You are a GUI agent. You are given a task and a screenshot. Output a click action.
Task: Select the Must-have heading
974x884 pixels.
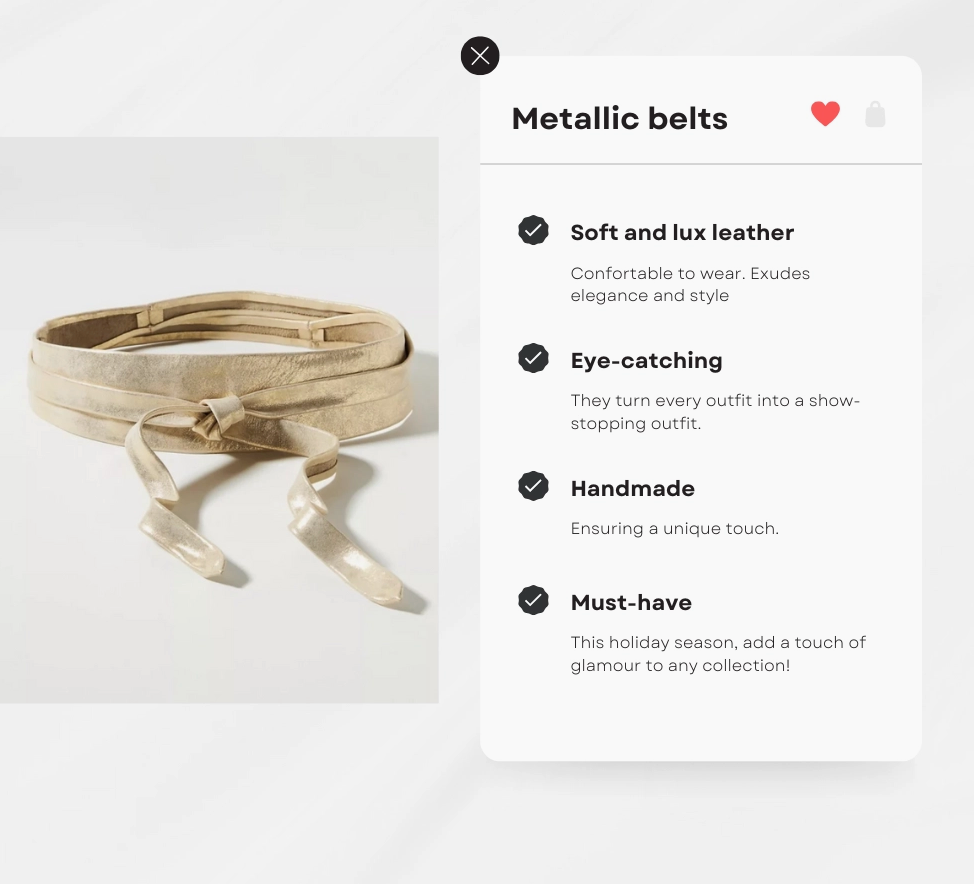point(631,603)
